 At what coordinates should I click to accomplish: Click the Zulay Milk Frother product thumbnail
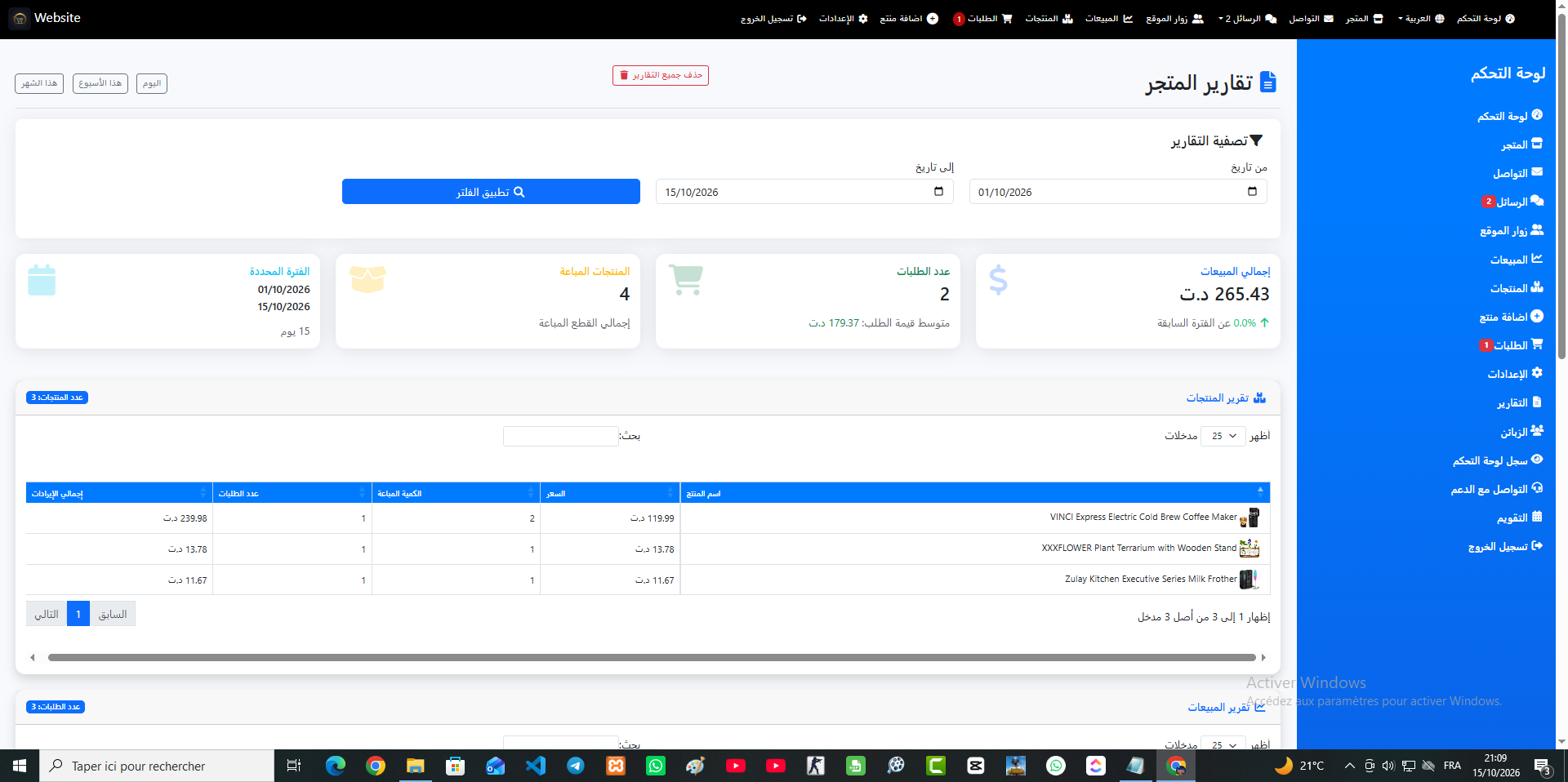click(1249, 580)
